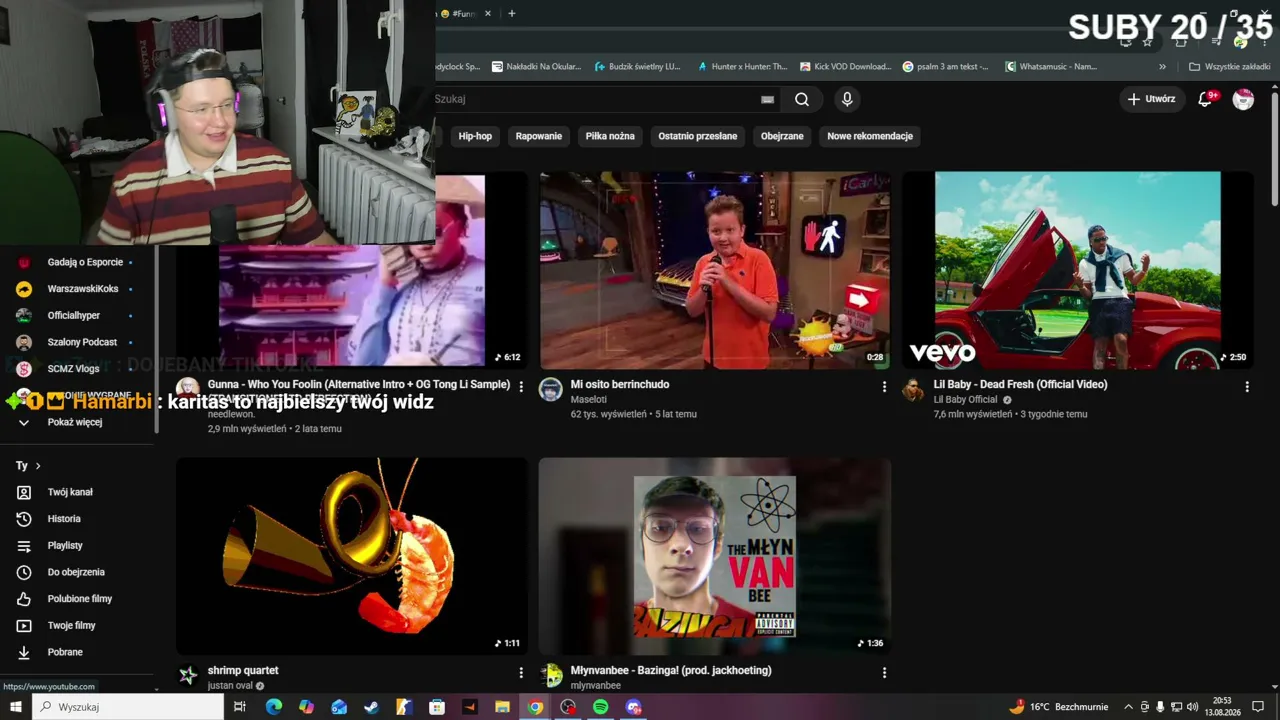Viewport: 1280px width, 720px height.
Task: Open the psalm 3 am tekst bookmark
Action: (946, 67)
